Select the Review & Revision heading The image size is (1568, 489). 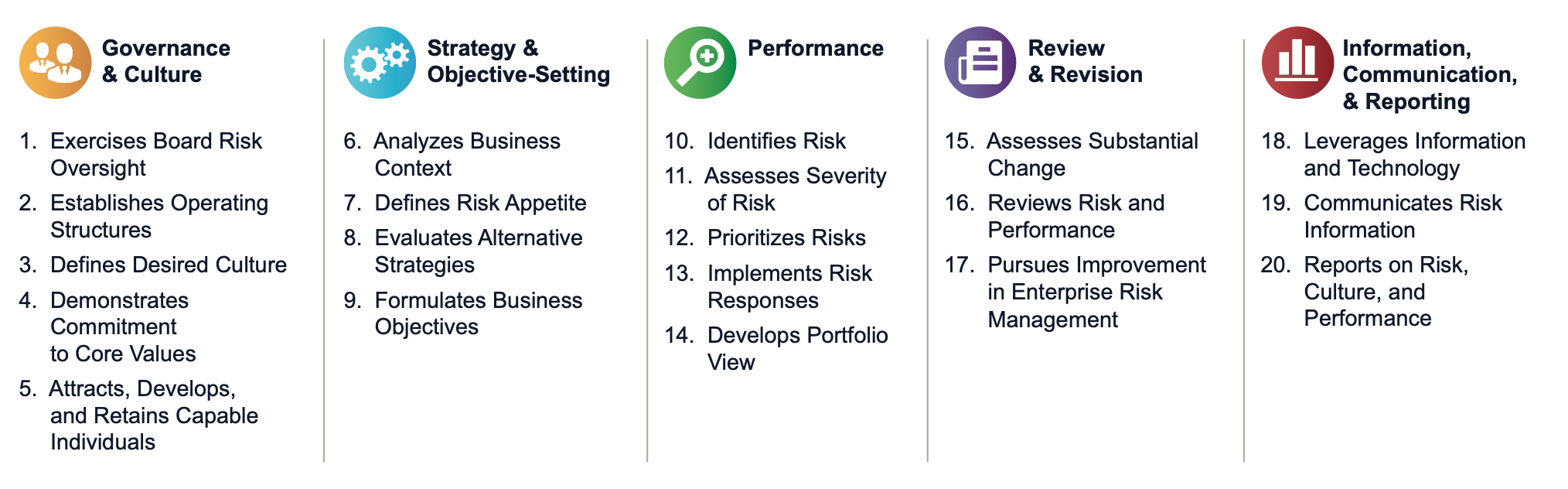(1086, 61)
